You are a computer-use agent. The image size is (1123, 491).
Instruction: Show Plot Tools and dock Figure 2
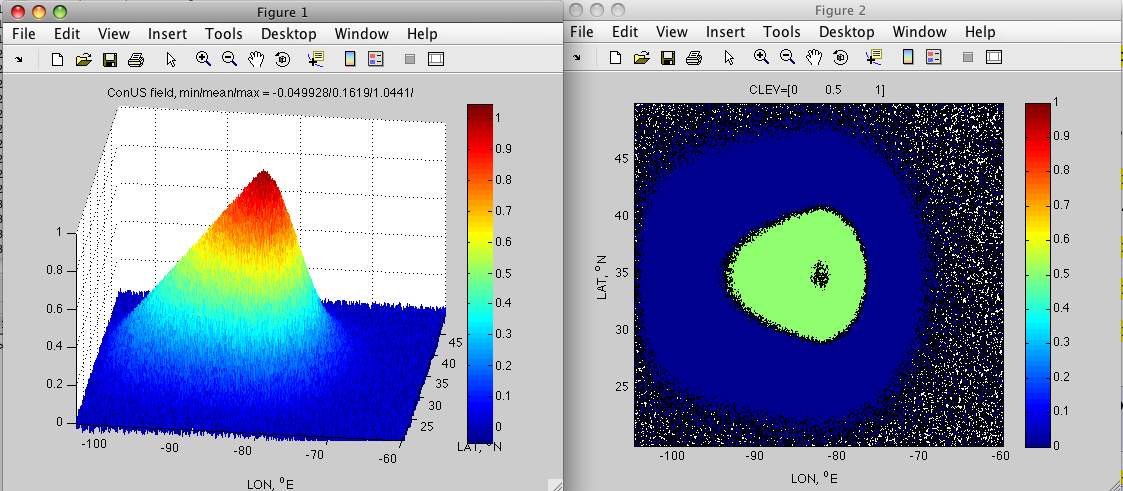coord(995,58)
